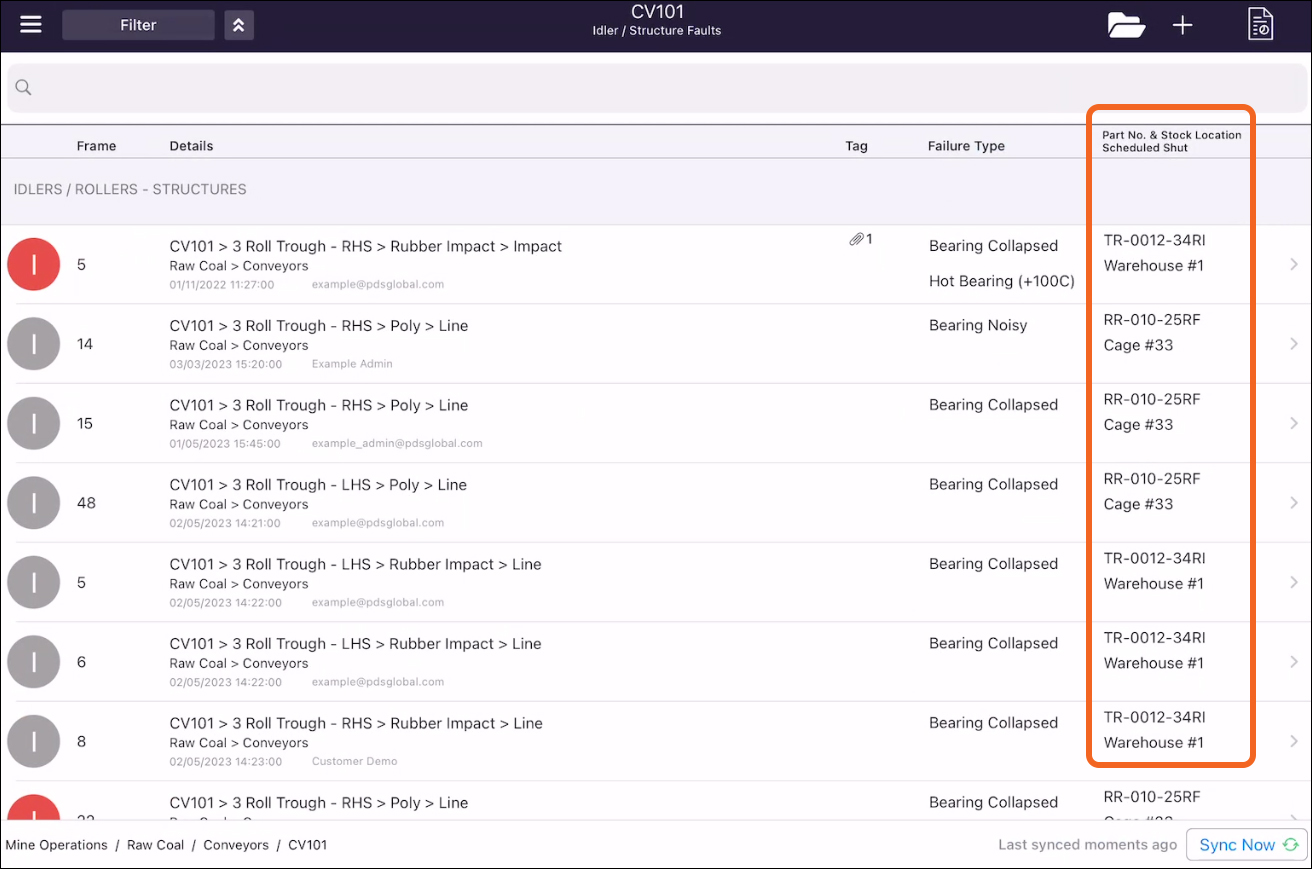Open the folder icon in header
The width and height of the screenshot is (1312, 869).
click(x=1126, y=25)
